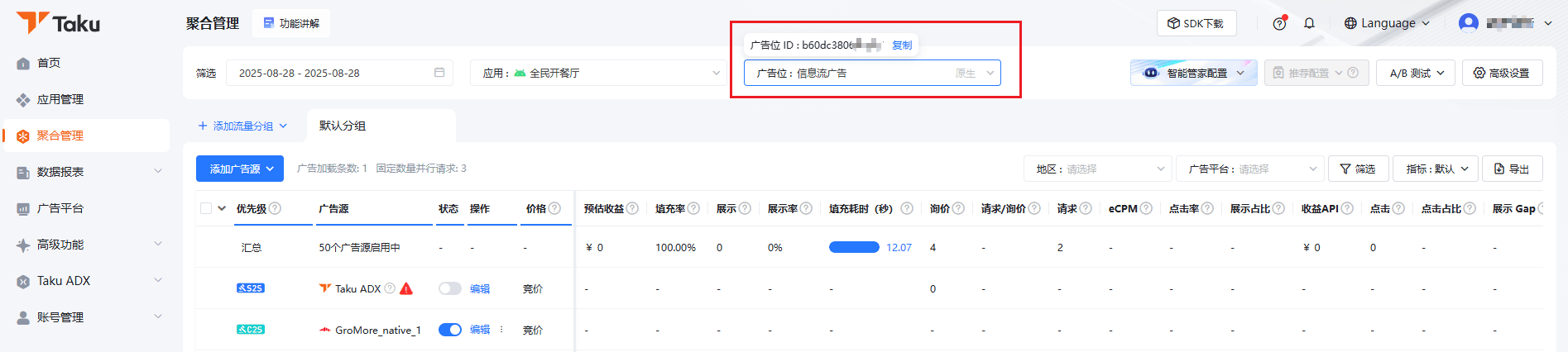Click help icon beside 预估收益 column
Viewport: 1568px width, 352px height.
tap(632, 208)
